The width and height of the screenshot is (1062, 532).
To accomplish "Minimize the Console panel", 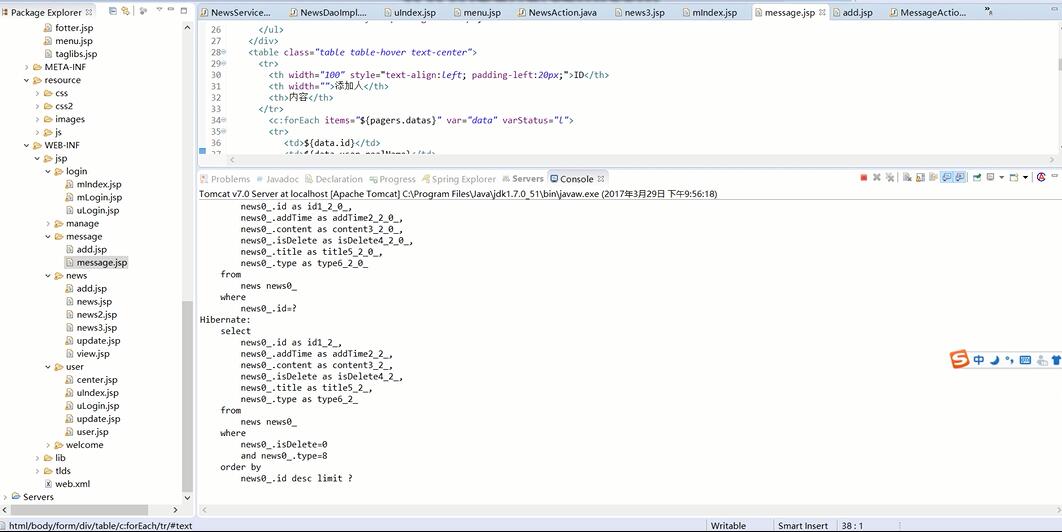I will pyautogui.click(x=1055, y=175).
